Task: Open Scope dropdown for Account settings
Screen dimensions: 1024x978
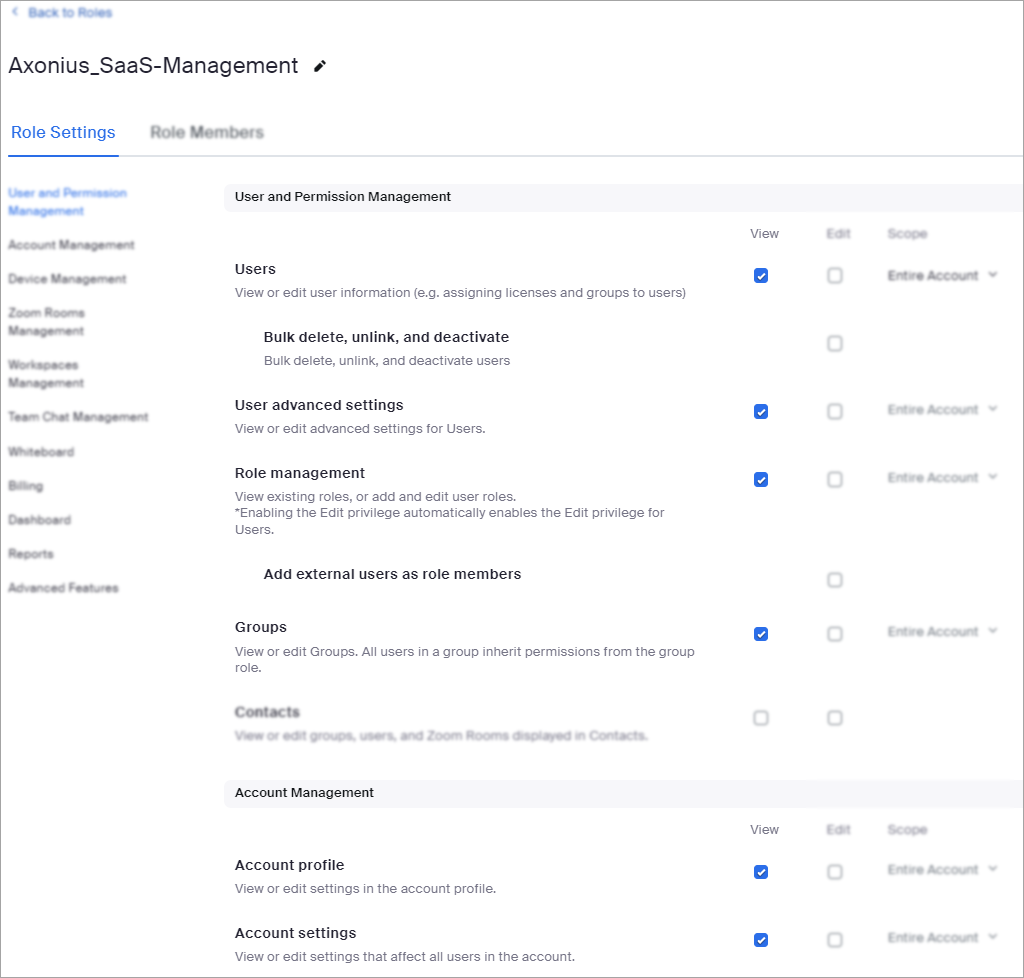Action: [942, 938]
